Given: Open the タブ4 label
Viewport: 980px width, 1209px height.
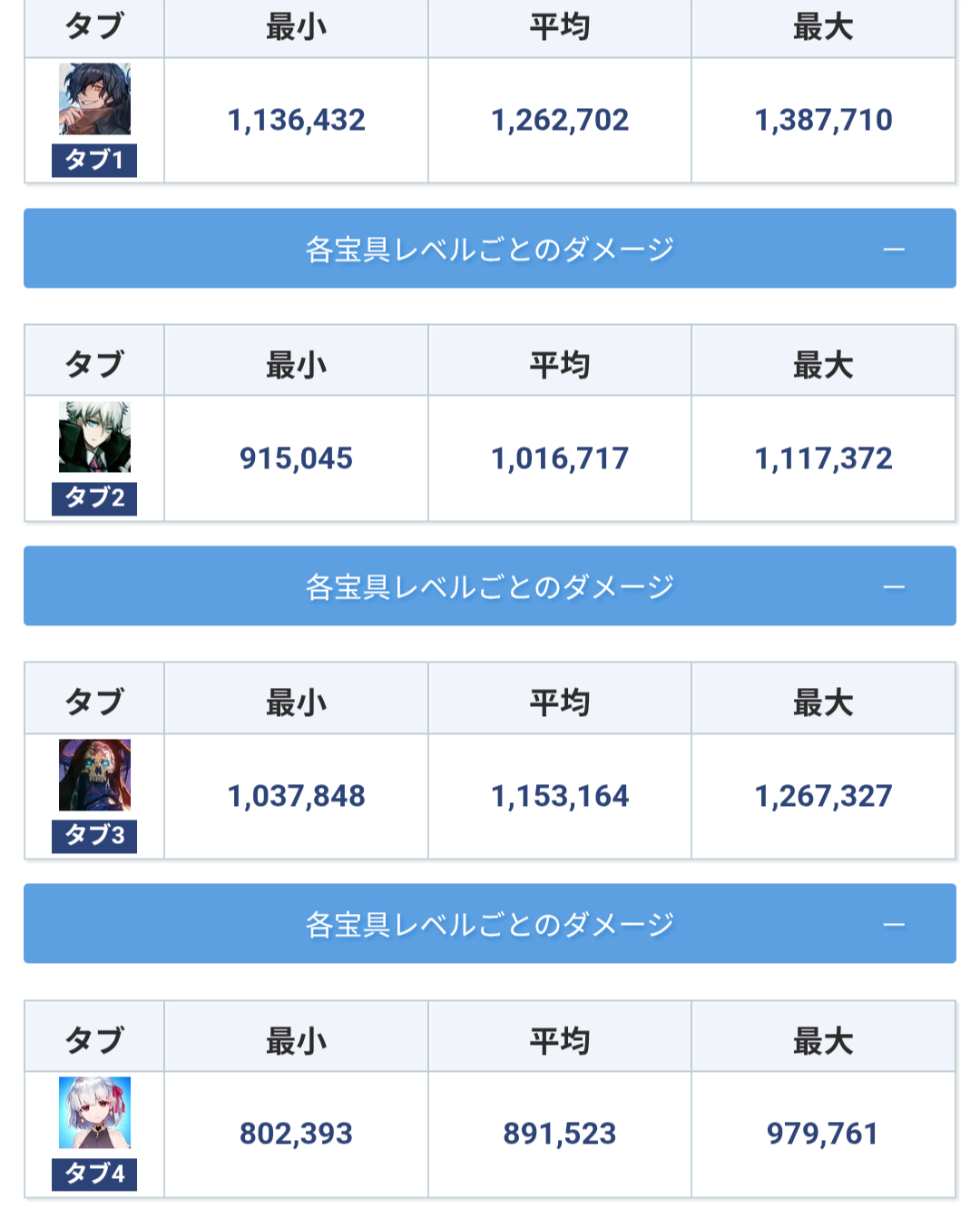Looking at the screenshot, I should click(x=94, y=1174).
